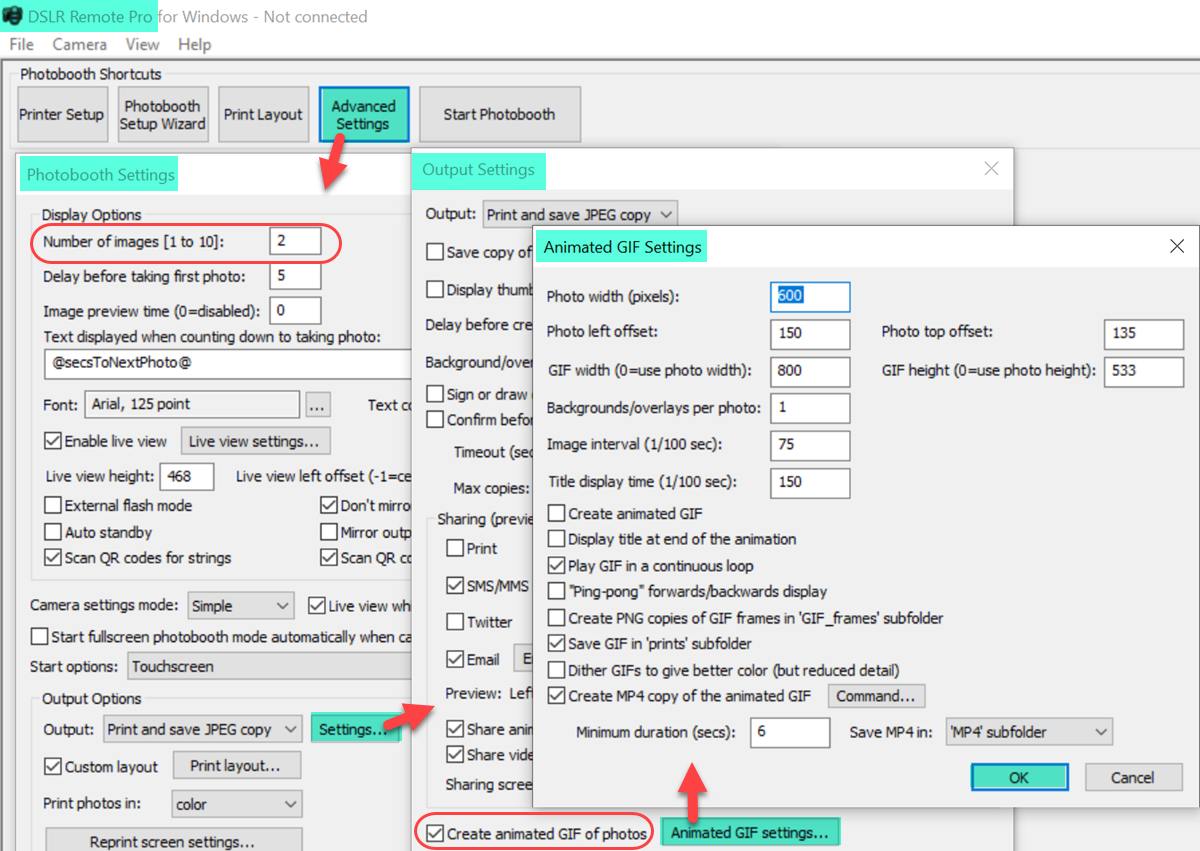
Task: Click the Command... button
Action: pos(876,696)
